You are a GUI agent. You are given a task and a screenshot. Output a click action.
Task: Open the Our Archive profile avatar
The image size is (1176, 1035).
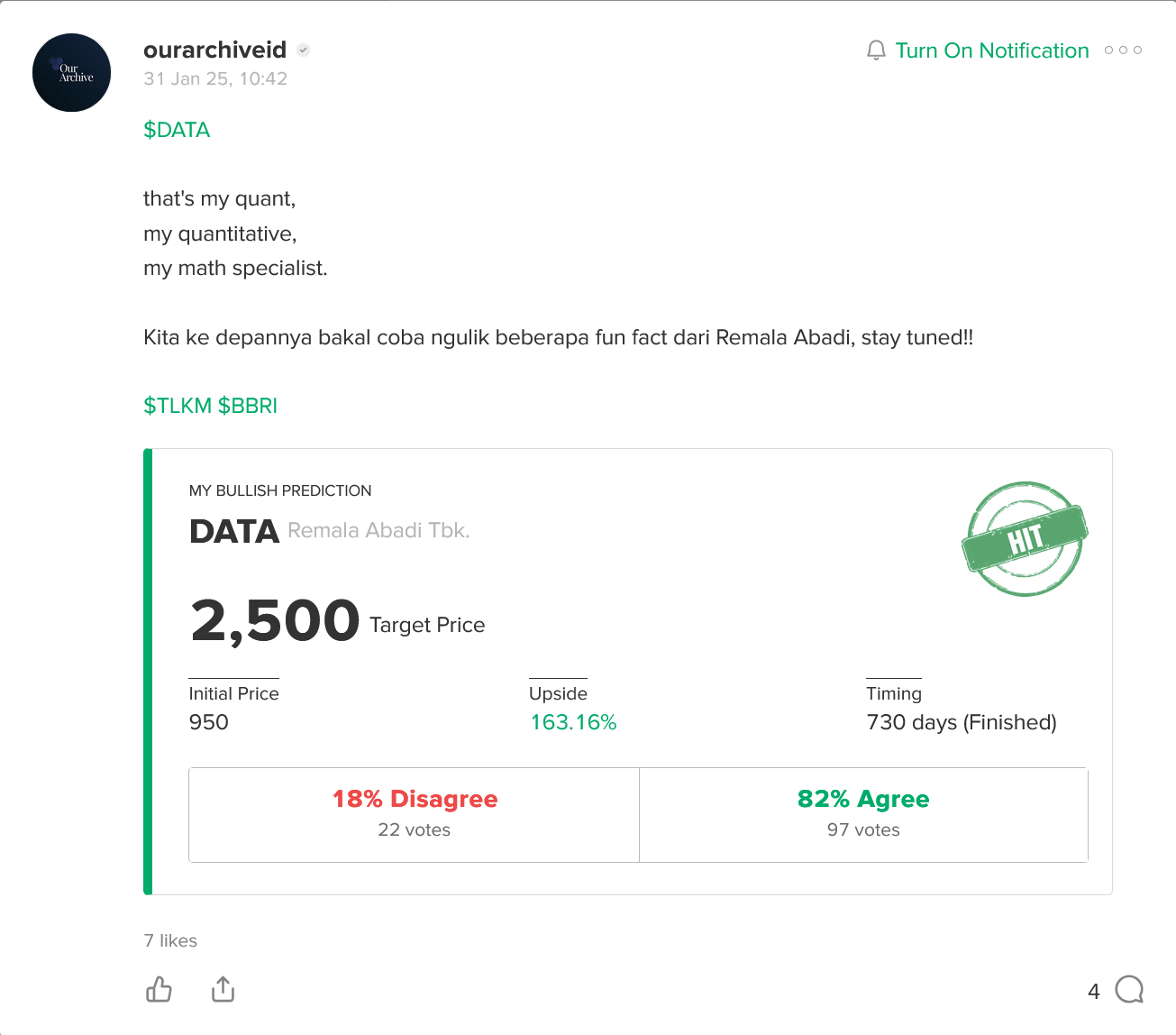[72, 73]
